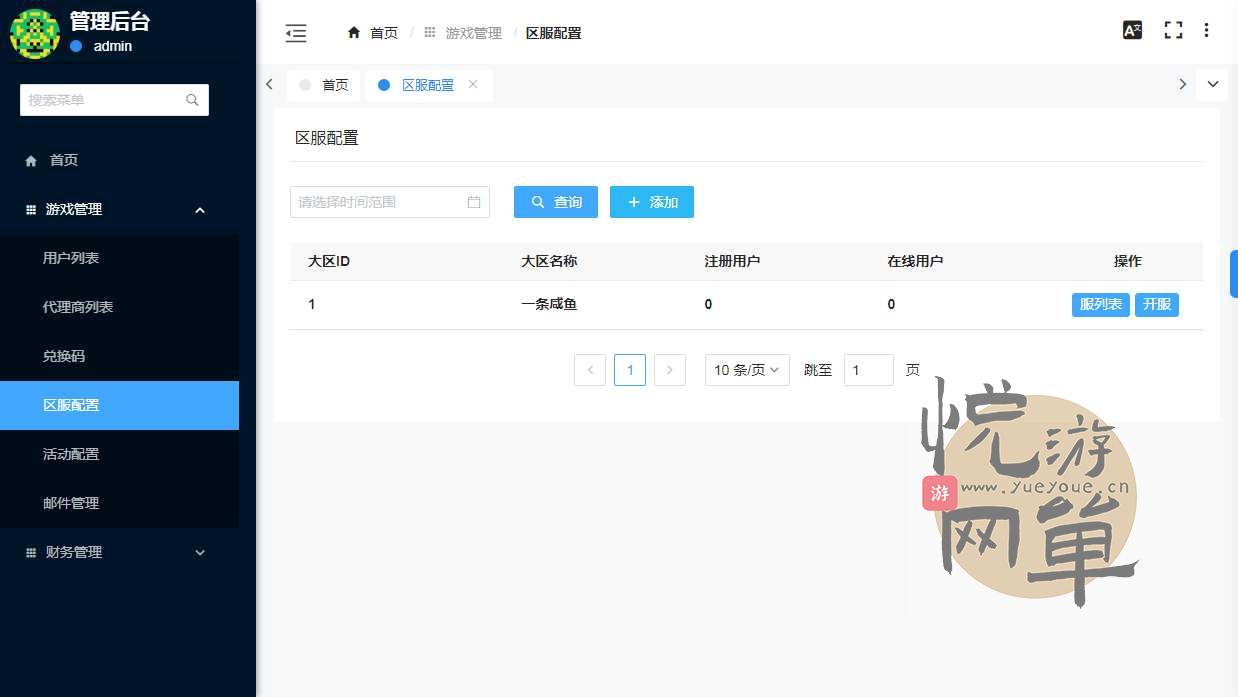Click the 查询 button

tap(555, 202)
